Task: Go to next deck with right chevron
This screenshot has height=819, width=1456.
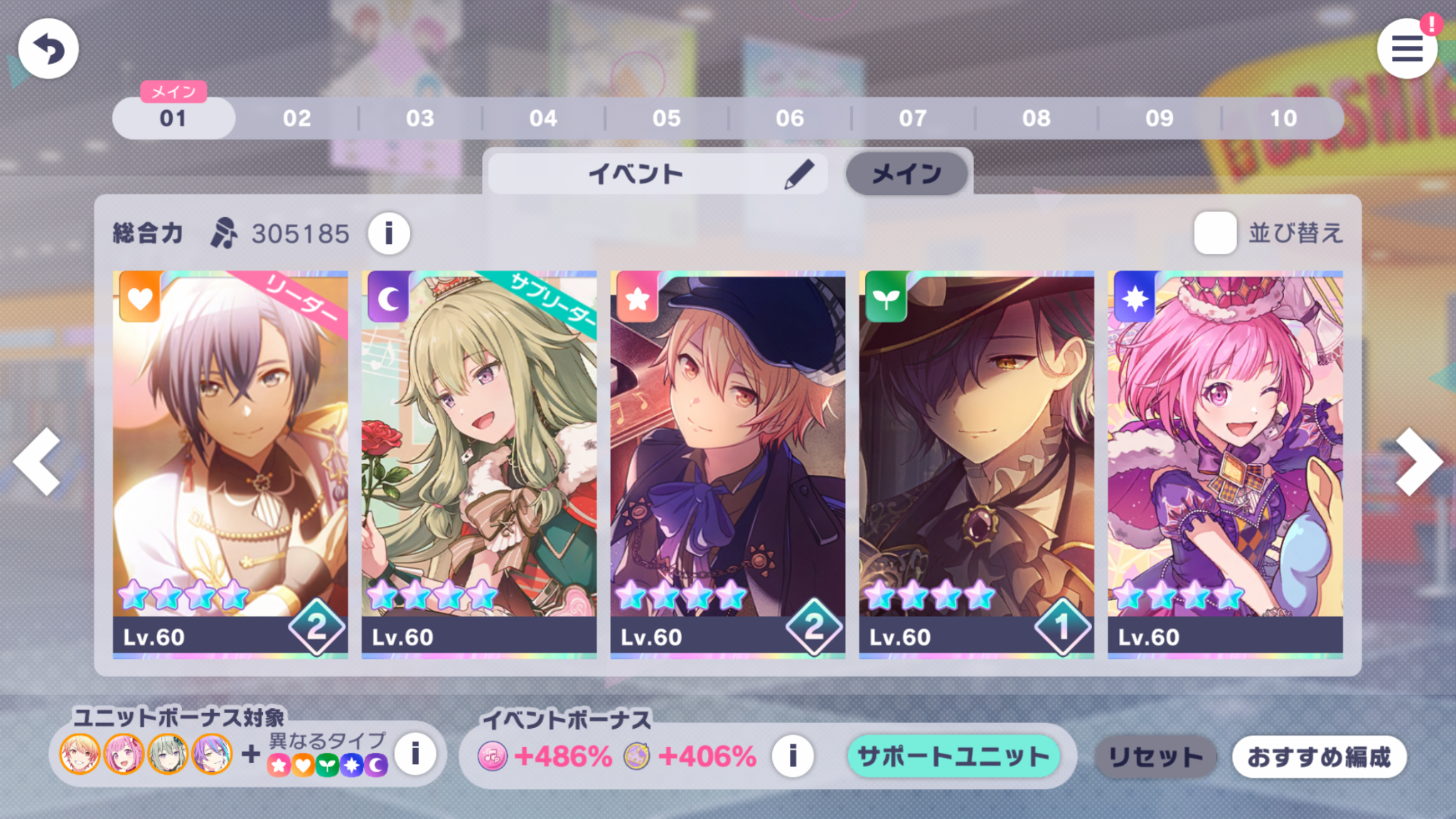Action: pos(1419,461)
